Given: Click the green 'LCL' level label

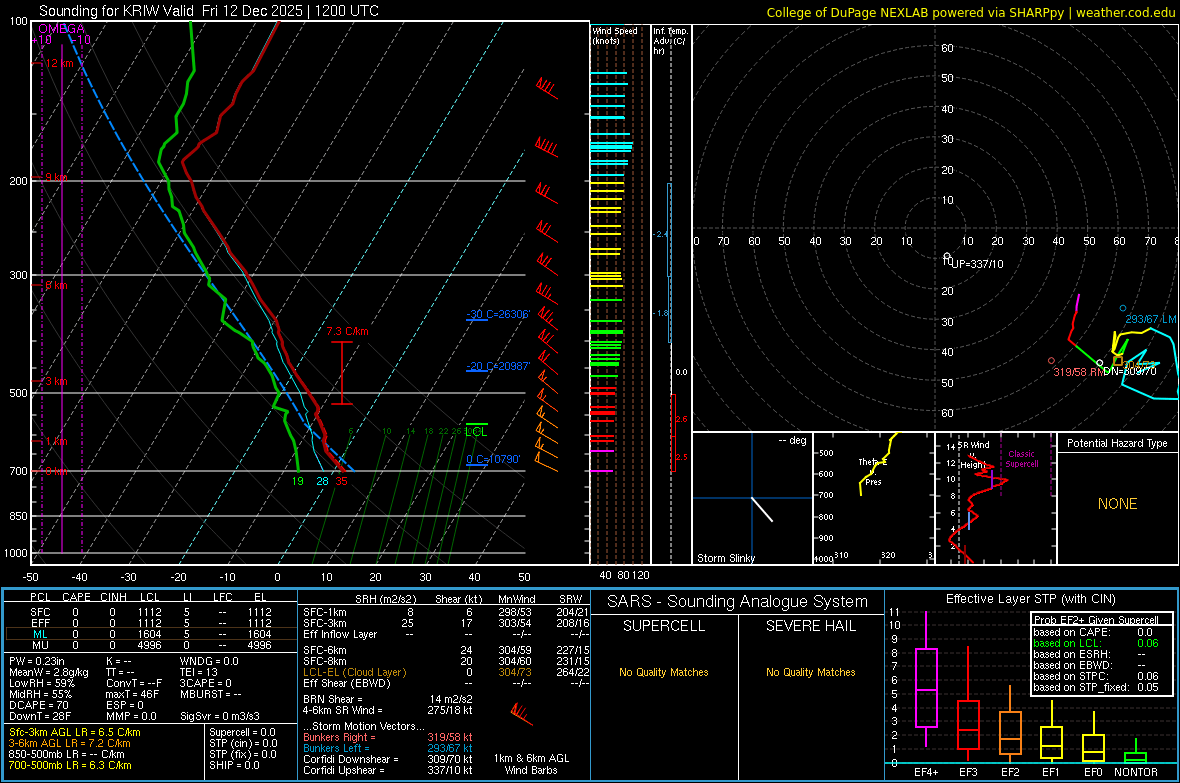Looking at the screenshot, I should (476, 431).
